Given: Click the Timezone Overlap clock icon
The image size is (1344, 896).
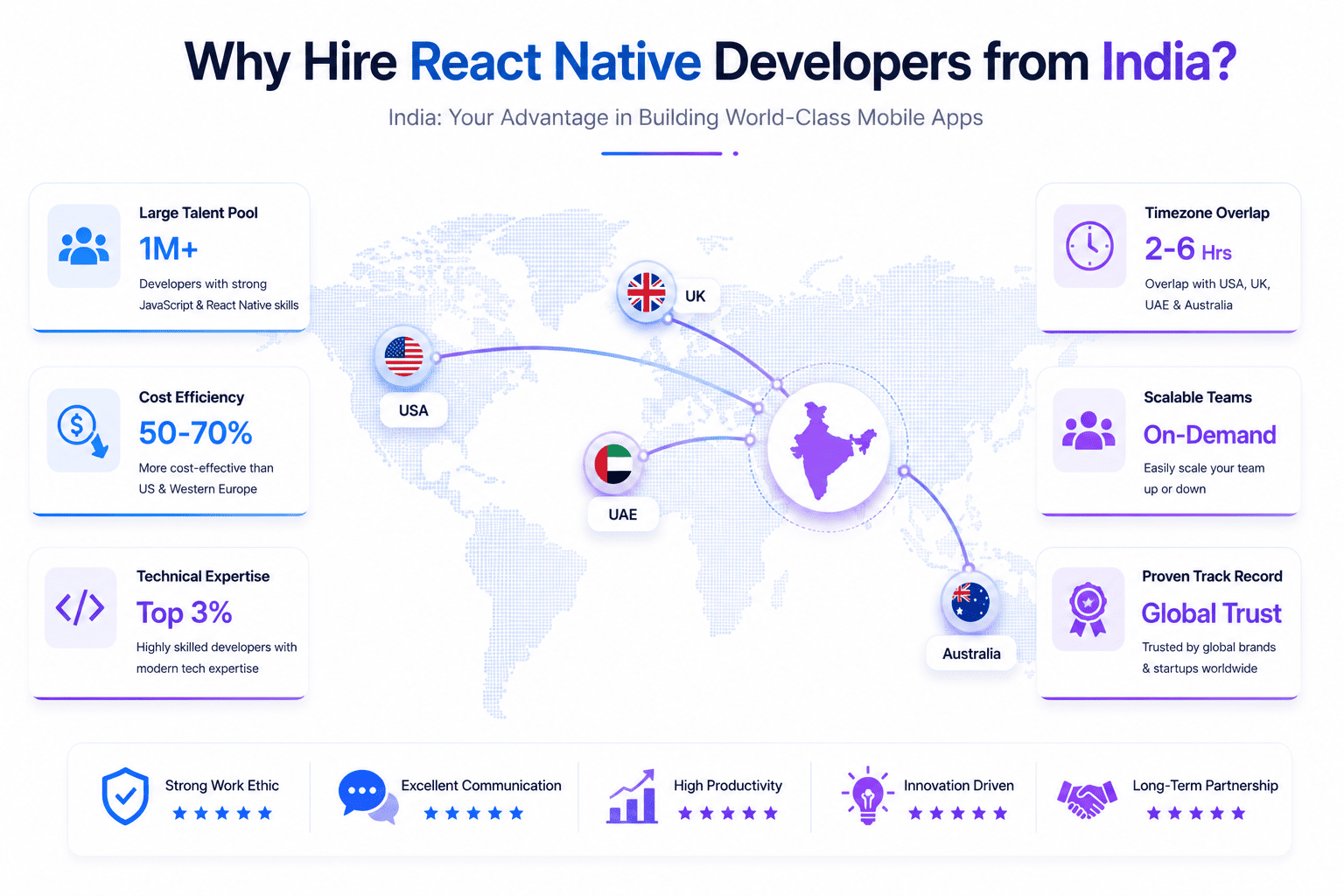Looking at the screenshot, I should point(1089,246).
